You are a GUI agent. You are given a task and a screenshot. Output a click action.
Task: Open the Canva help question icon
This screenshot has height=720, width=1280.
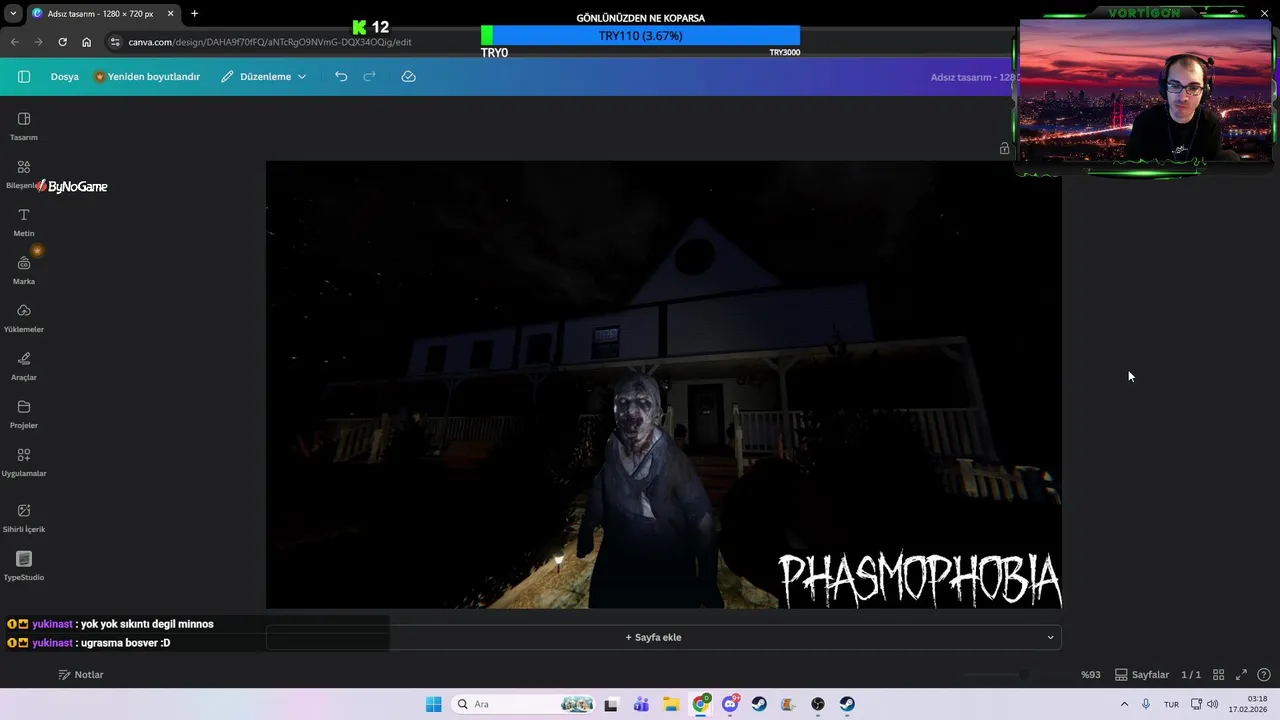click(x=1264, y=675)
